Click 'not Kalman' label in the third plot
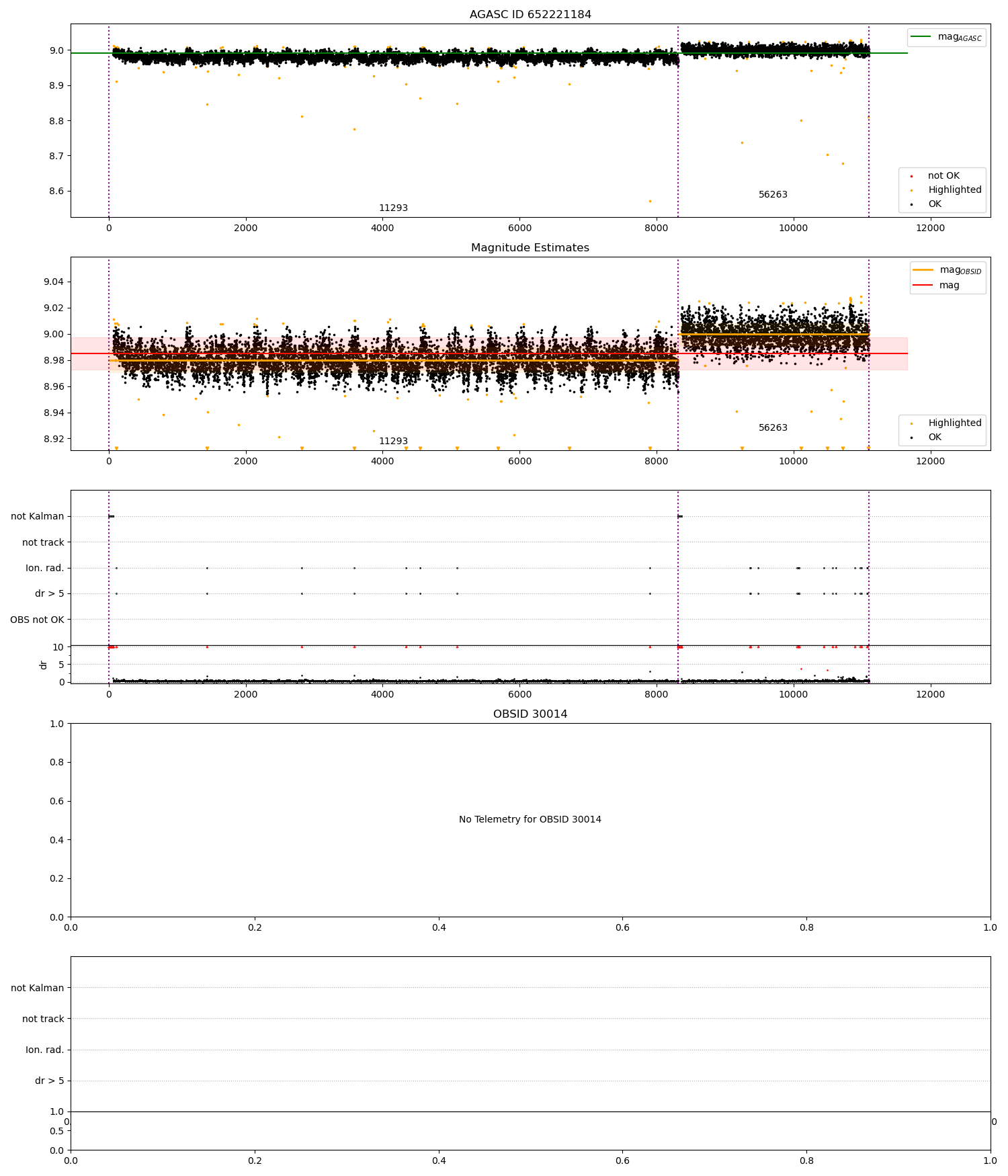 [x=38, y=517]
